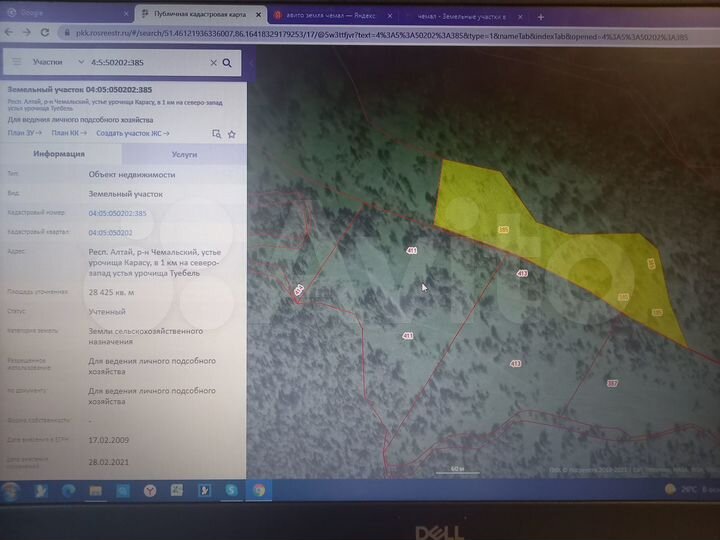This screenshot has width=720, height=540.
Task: Open a new browser tab
Action: pos(540,17)
